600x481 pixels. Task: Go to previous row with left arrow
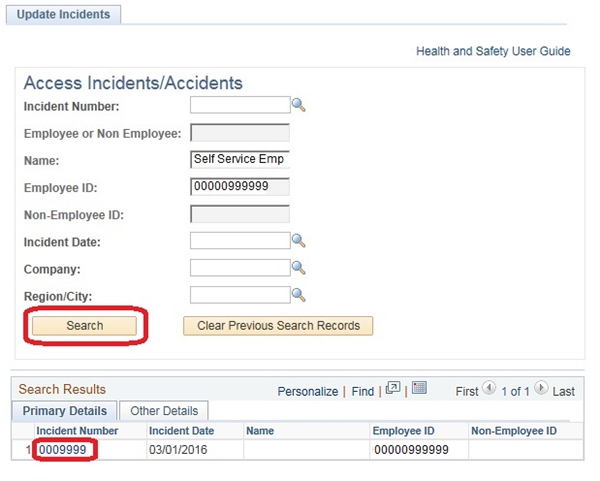pyautogui.click(x=490, y=389)
